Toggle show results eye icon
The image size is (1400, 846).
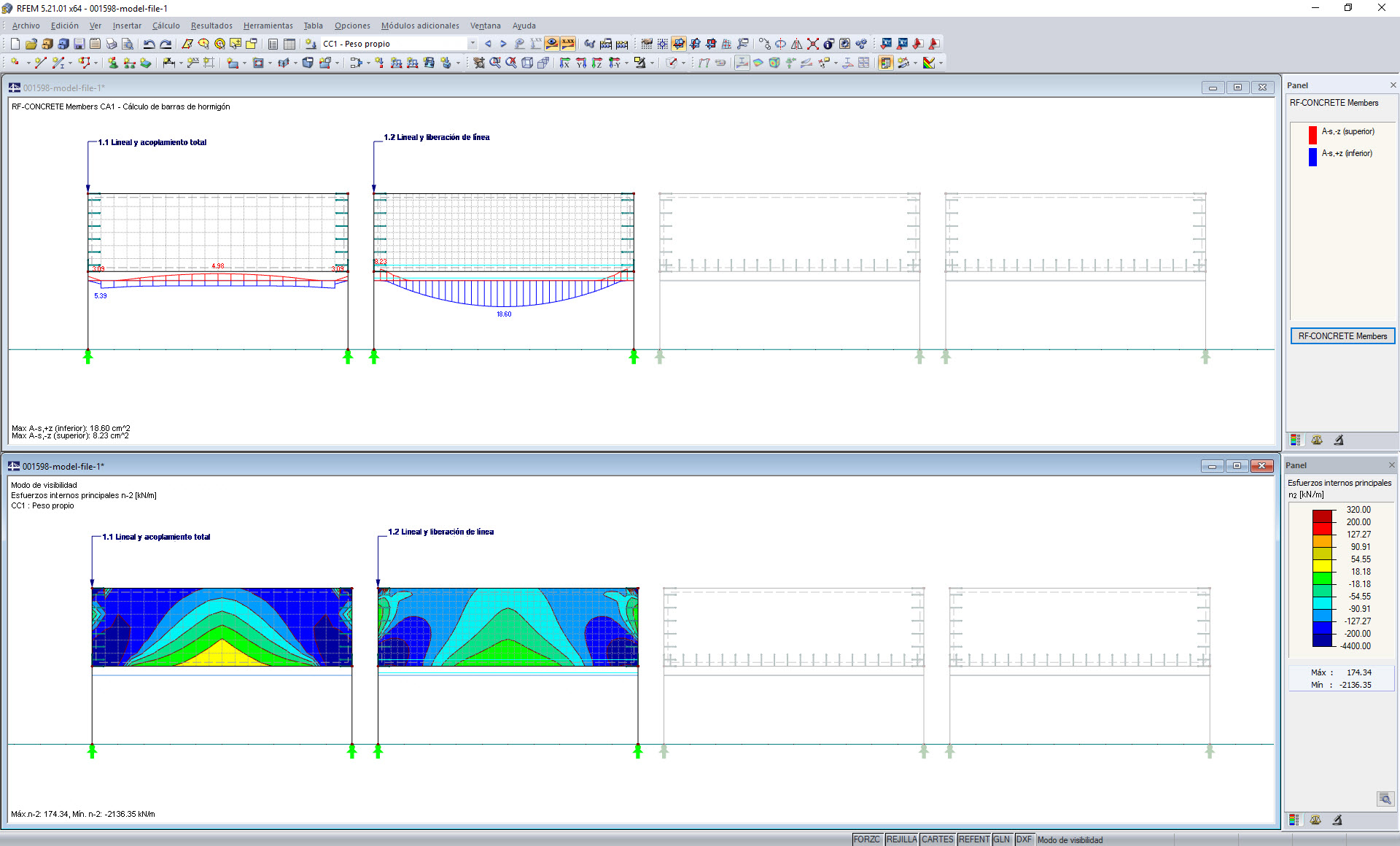[x=552, y=44]
